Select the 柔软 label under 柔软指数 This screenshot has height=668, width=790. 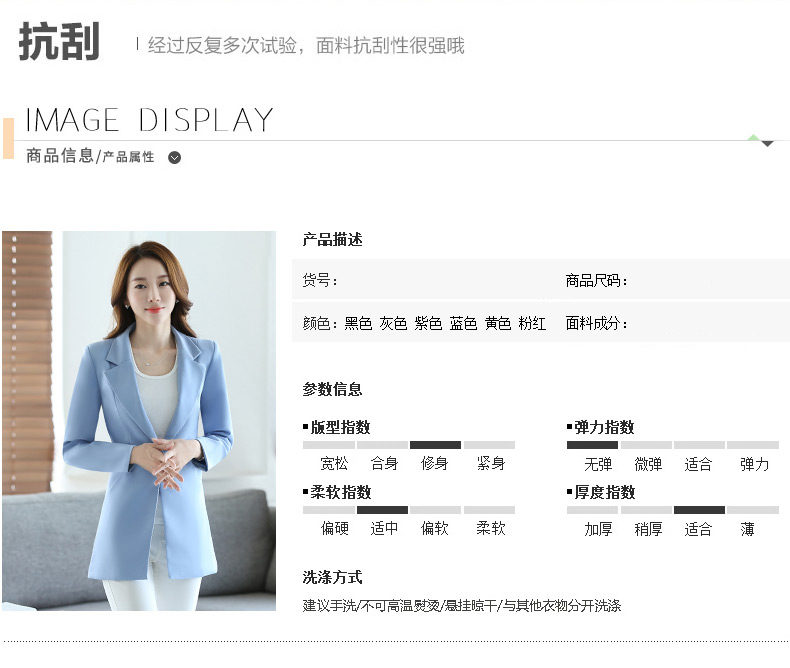coord(490,529)
